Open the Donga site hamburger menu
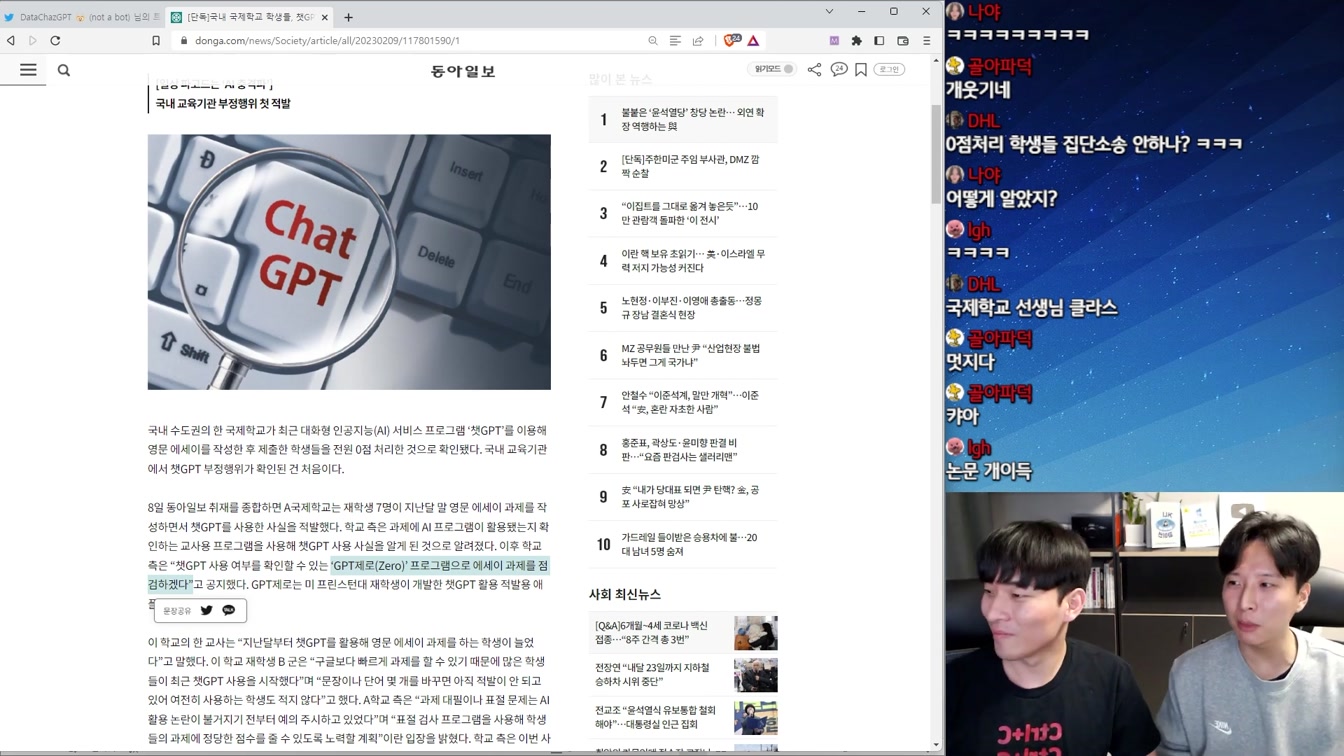1344x756 pixels. (x=28, y=70)
